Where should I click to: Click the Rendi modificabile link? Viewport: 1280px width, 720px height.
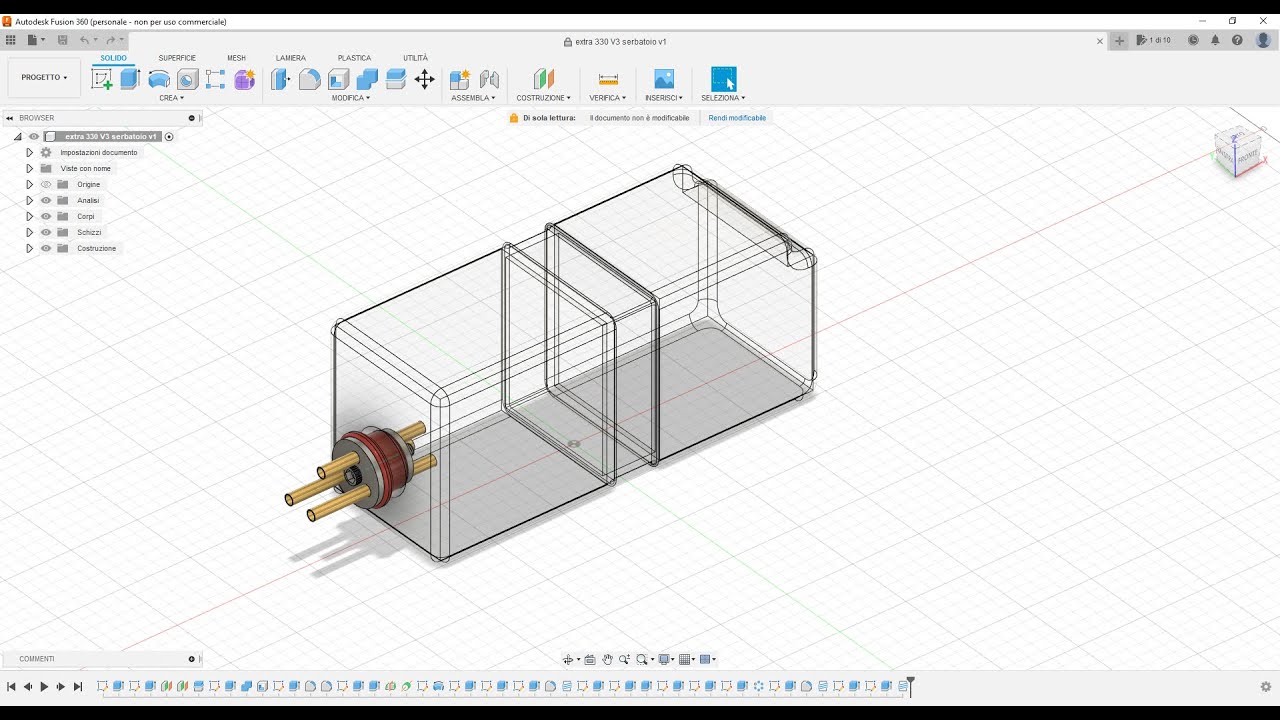point(737,118)
